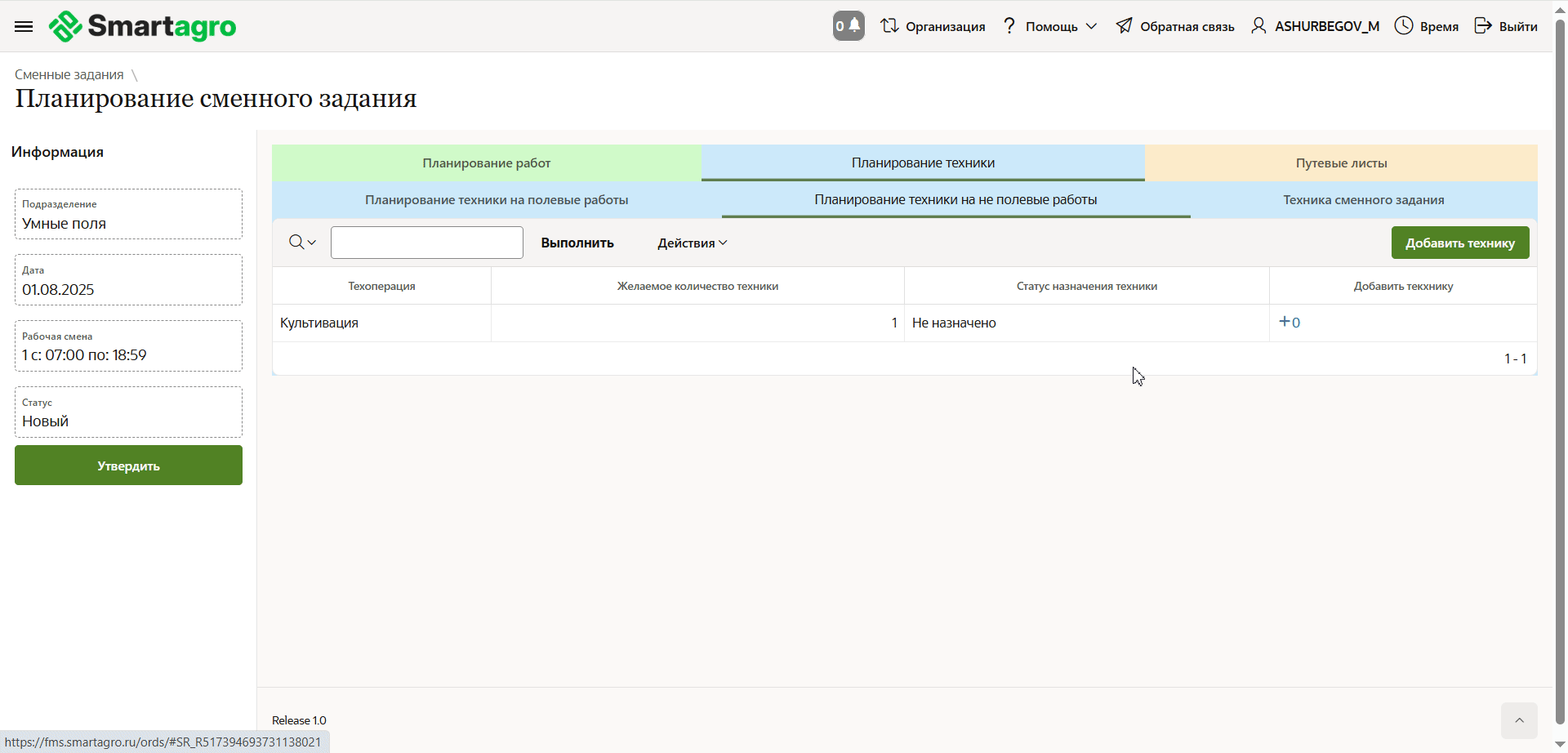This screenshot has height=753, width=1568.
Task: Click the green Утвердить button
Action: (128, 466)
